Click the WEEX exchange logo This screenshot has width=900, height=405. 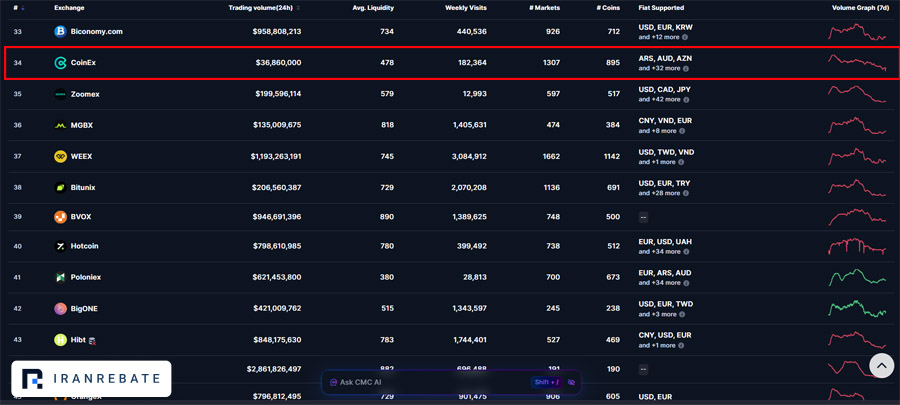tap(60, 157)
